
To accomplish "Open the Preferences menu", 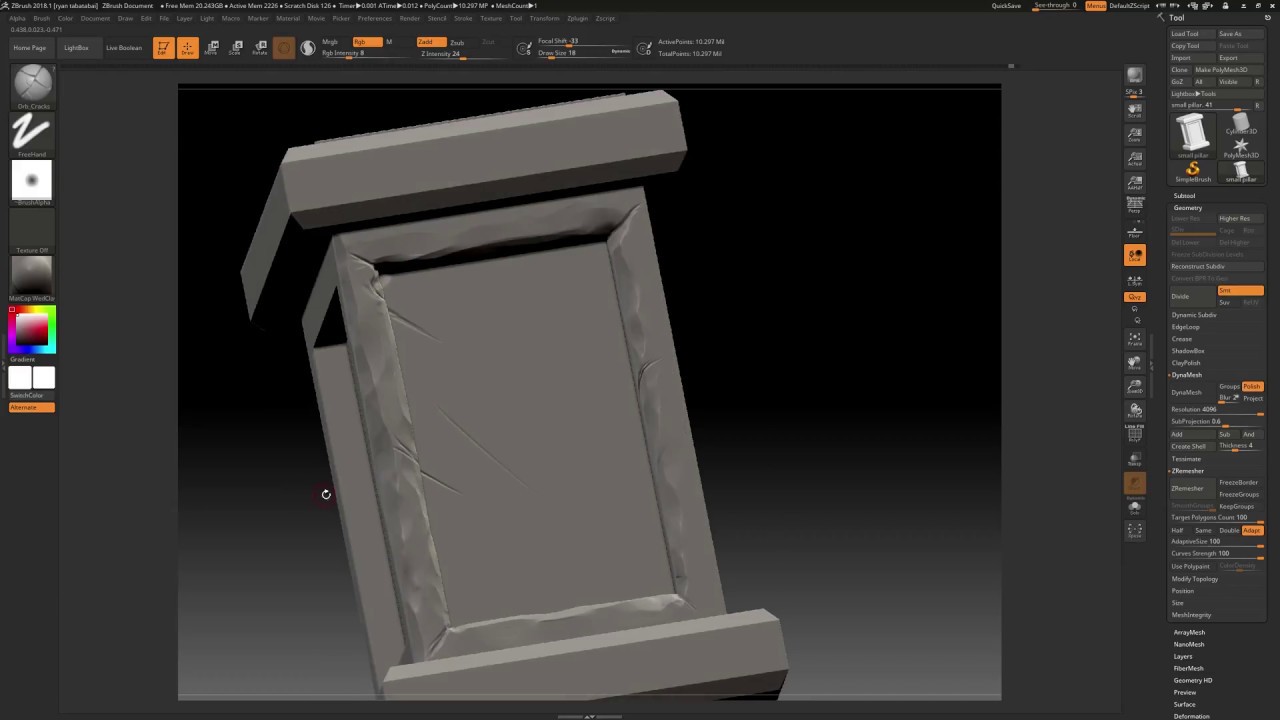I will click(x=375, y=18).
